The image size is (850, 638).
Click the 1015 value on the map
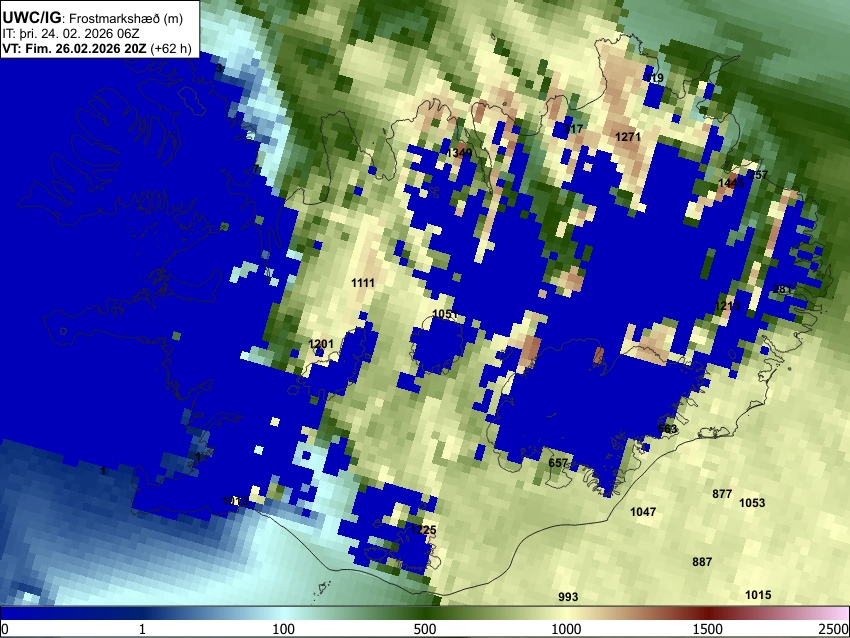click(758, 595)
